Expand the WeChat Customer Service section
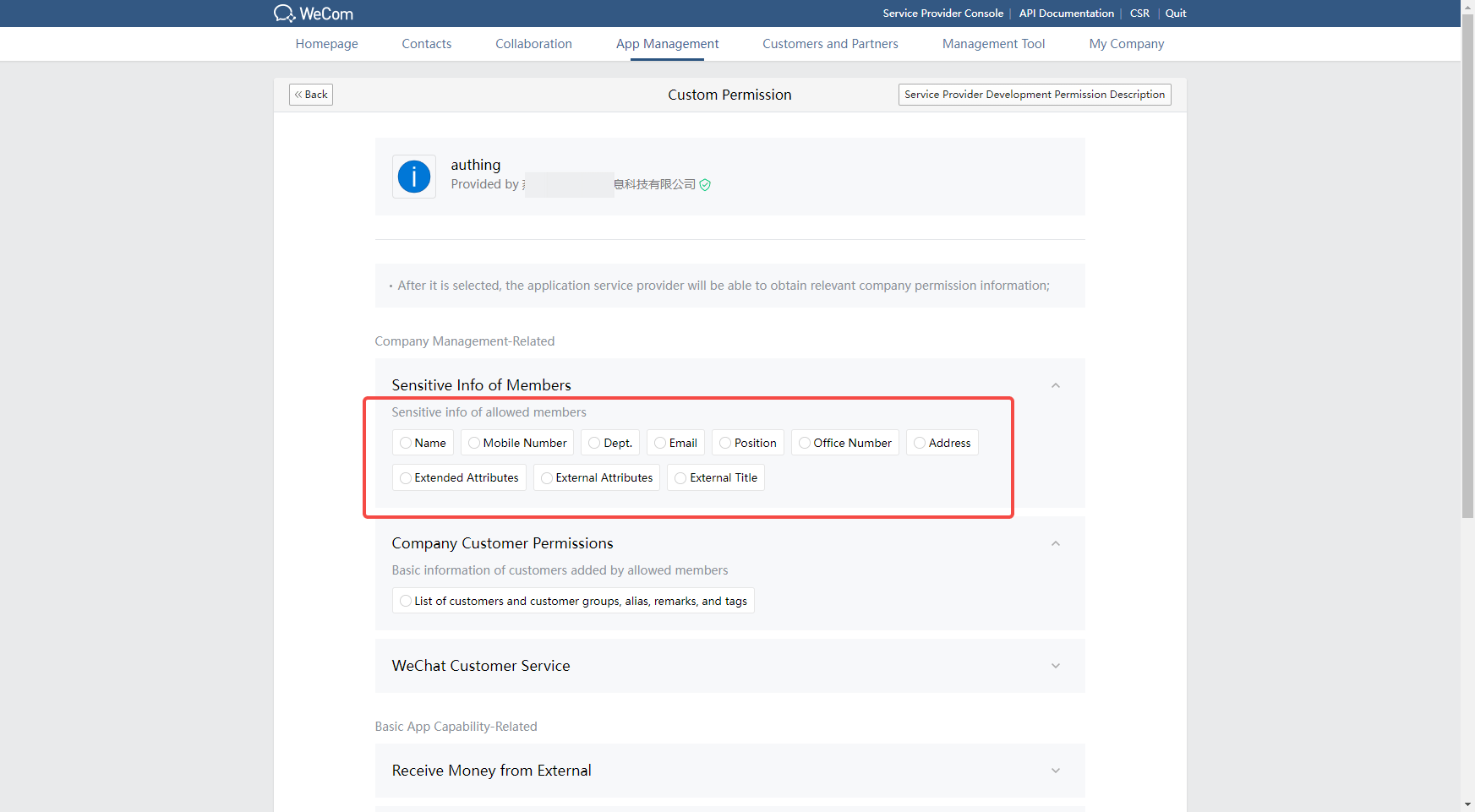 pyautogui.click(x=1055, y=666)
